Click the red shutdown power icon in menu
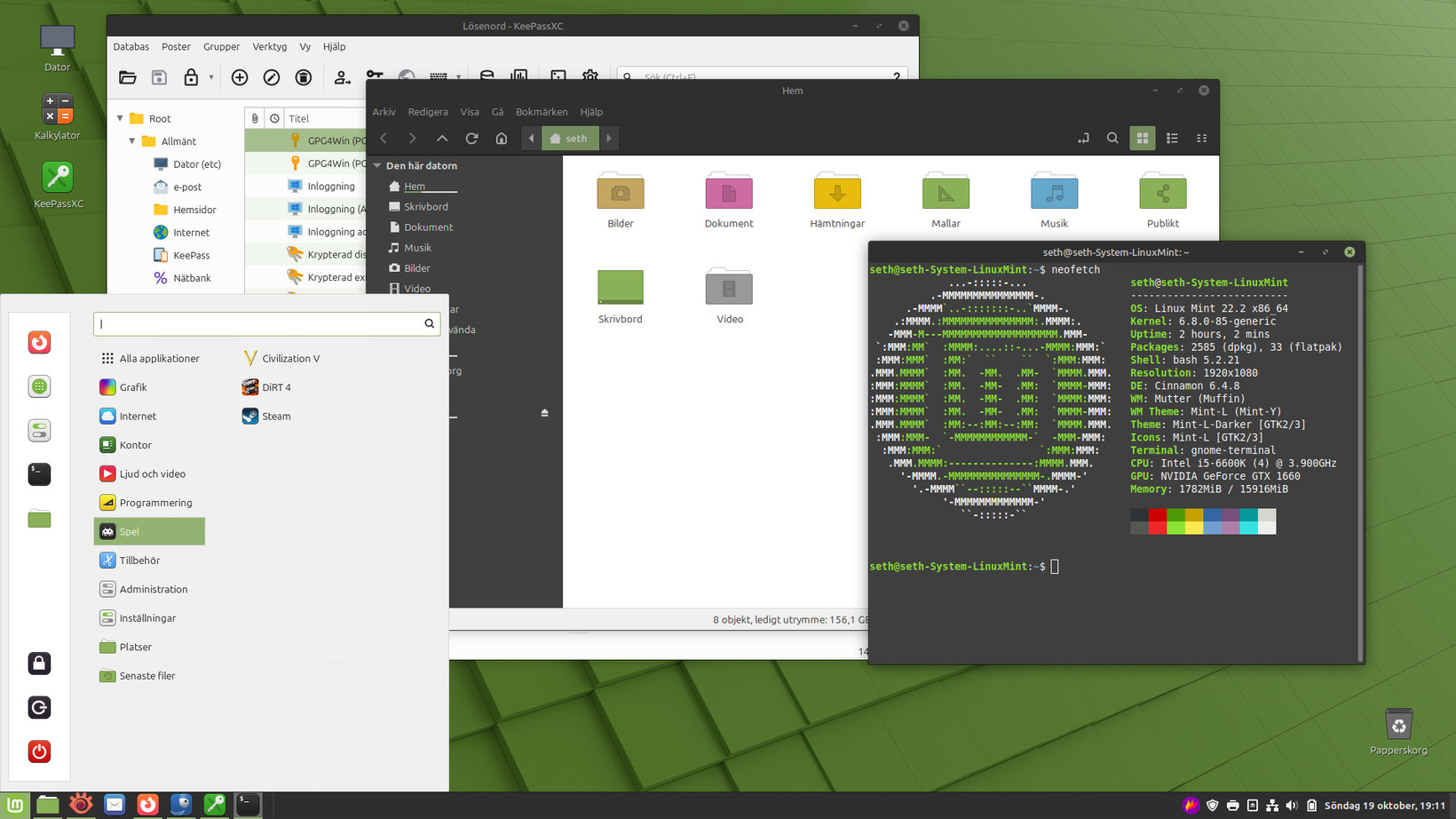The height and width of the screenshot is (819, 1456). click(x=39, y=751)
